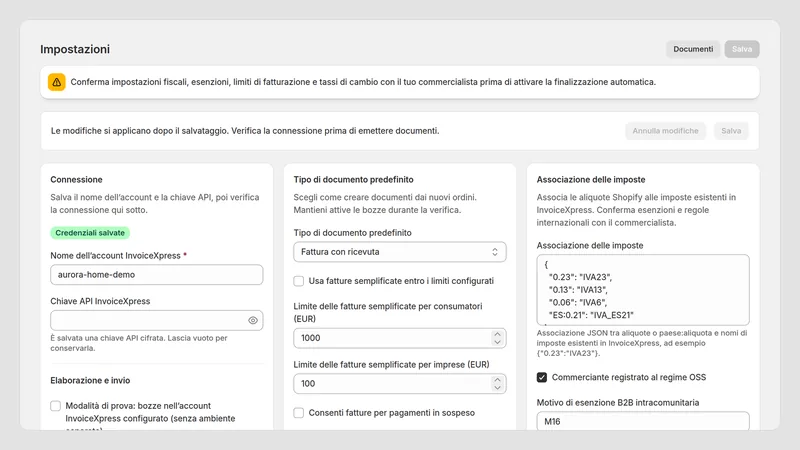Screen dimensions: 800x450
Task: Click the warning banner text about commercialista
Action: point(363,82)
